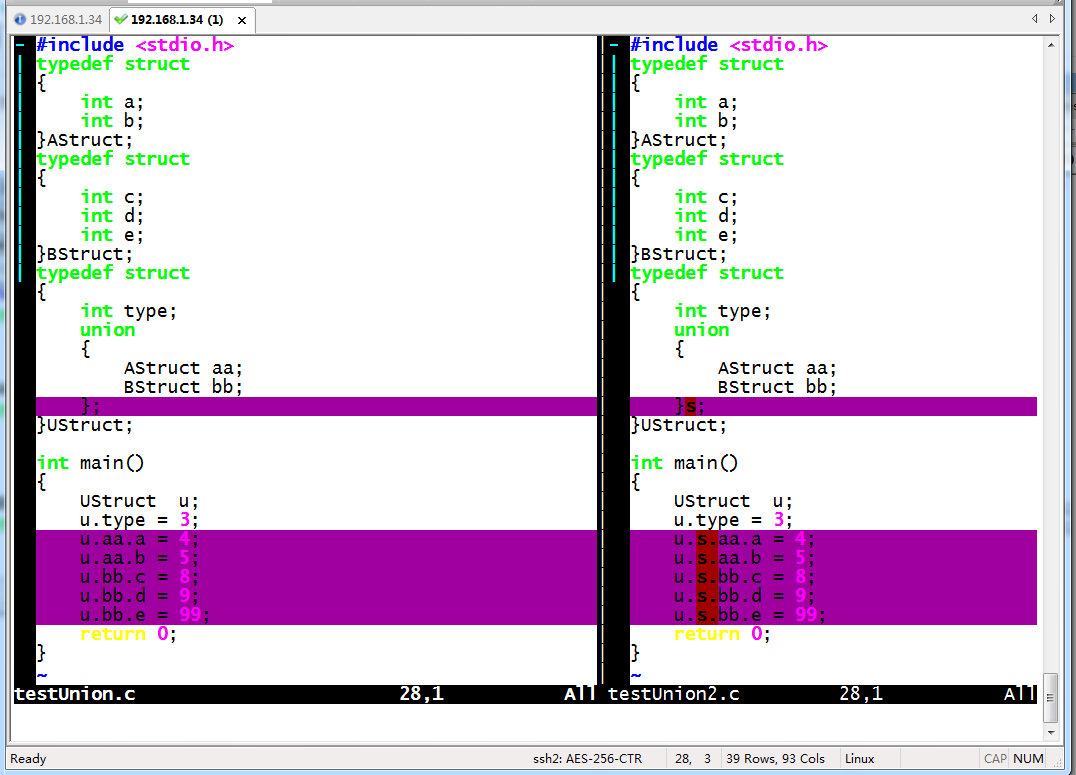Close the 192.168.1.34 (1) tab
Screen dimensions: 1076x775
tap(241, 20)
